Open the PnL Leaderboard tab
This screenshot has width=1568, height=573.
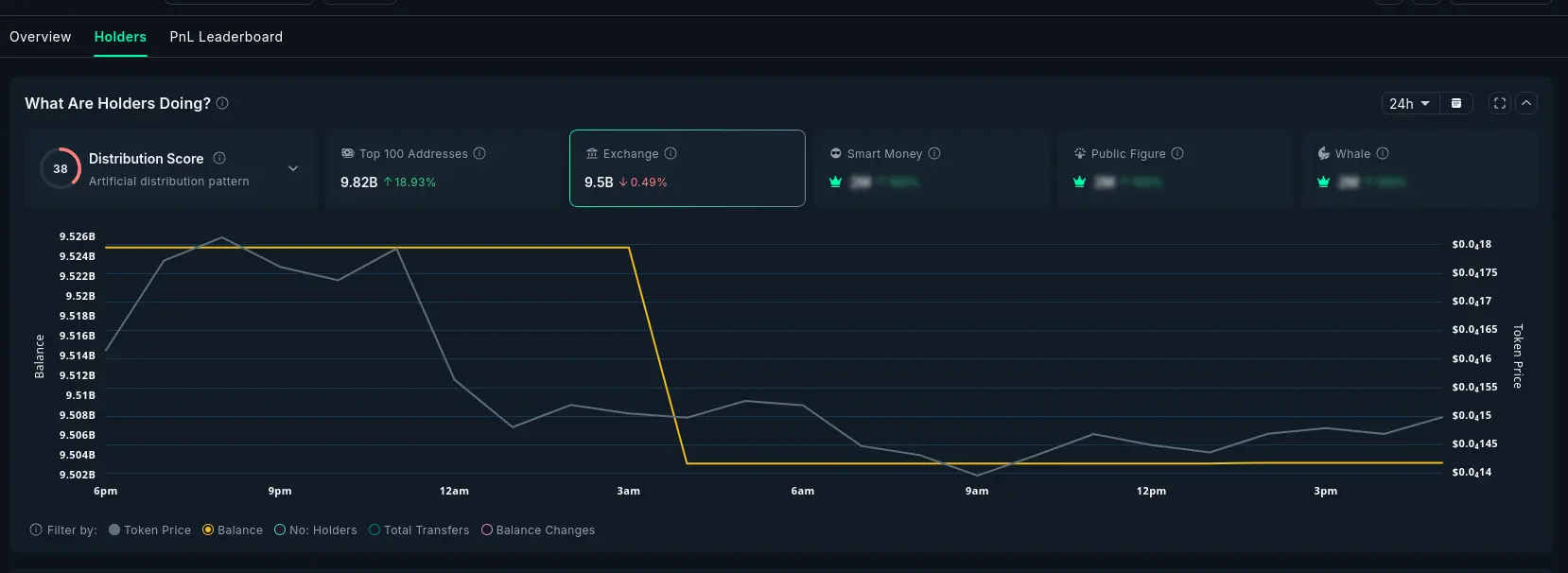pos(226,37)
